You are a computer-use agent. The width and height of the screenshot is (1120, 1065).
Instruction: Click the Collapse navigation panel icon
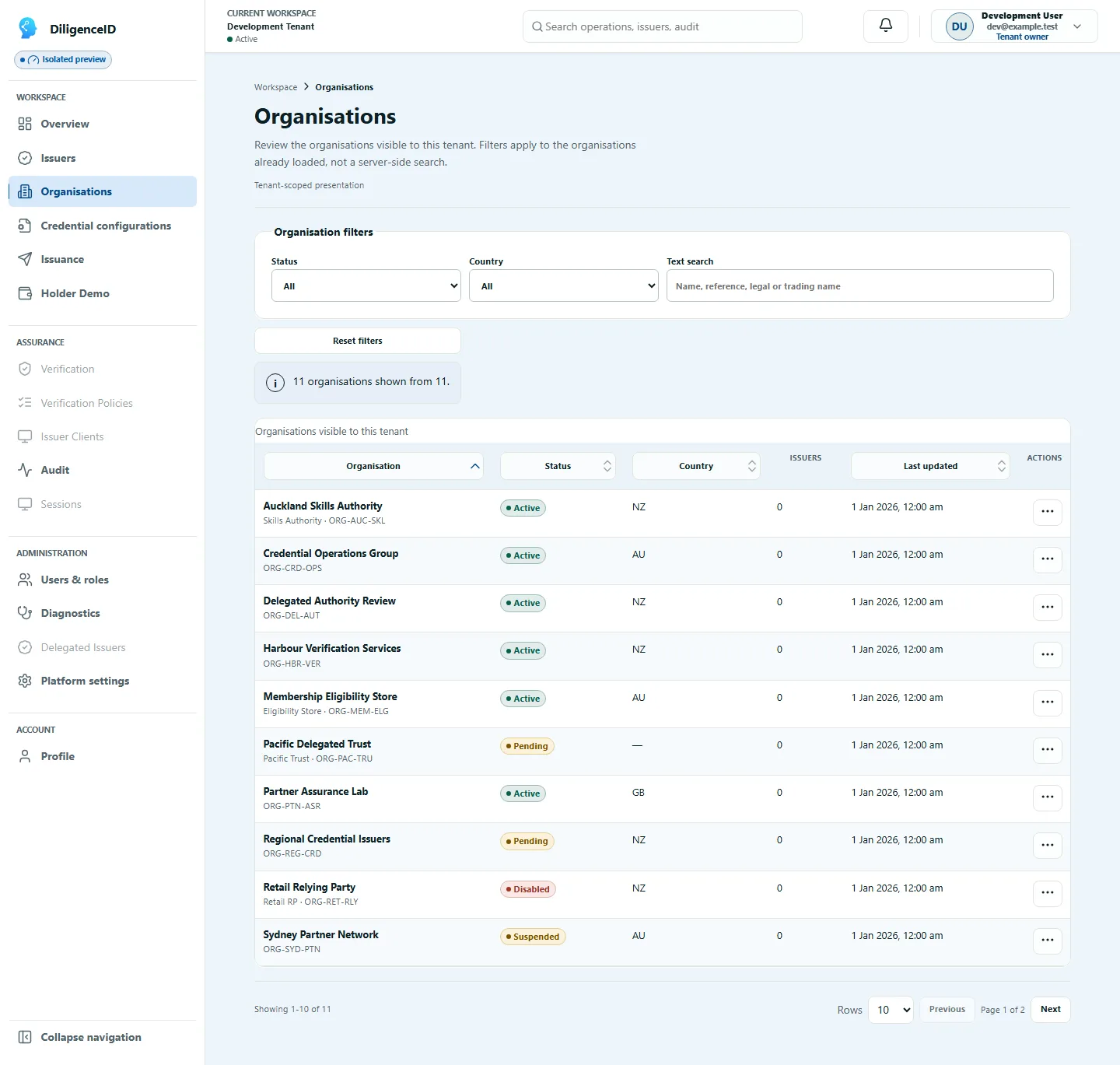pyautogui.click(x=25, y=1037)
